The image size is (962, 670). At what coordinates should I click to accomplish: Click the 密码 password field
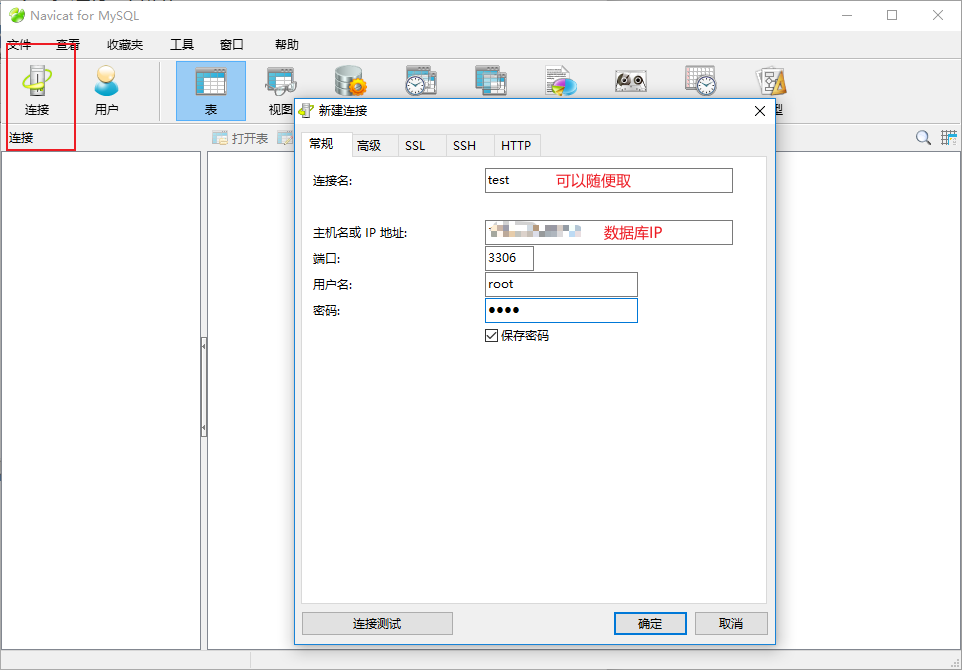pos(561,310)
